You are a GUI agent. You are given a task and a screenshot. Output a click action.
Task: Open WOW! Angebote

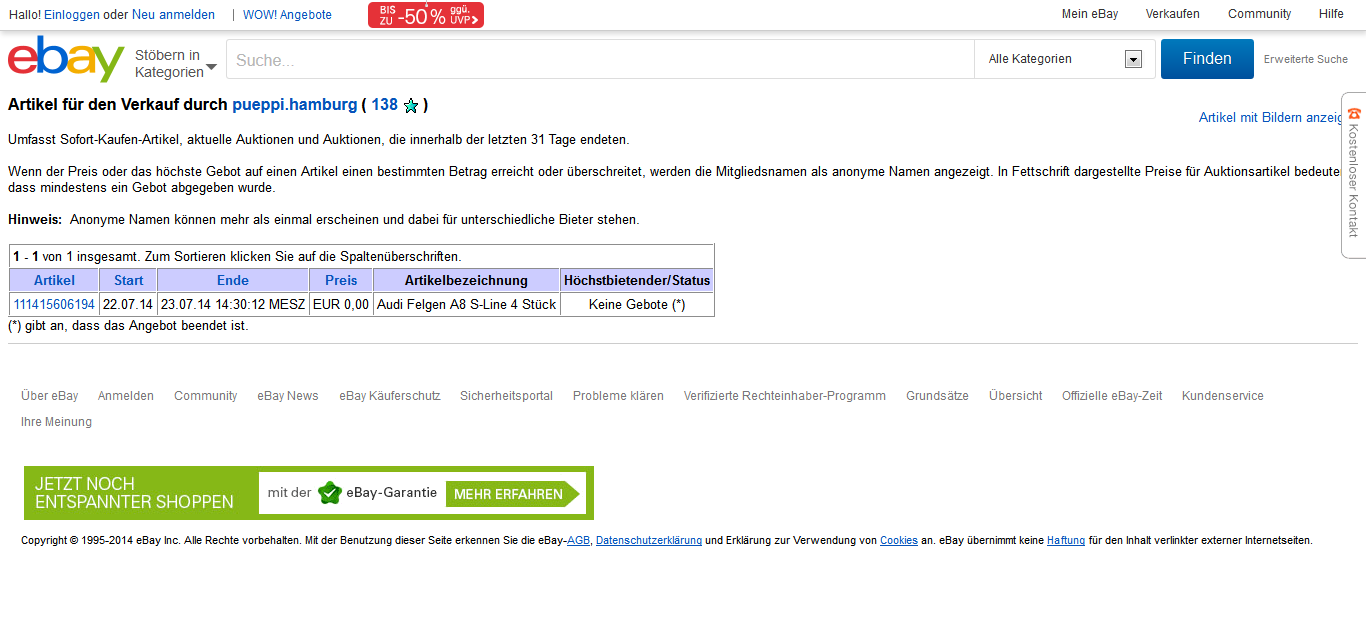pyautogui.click(x=287, y=15)
